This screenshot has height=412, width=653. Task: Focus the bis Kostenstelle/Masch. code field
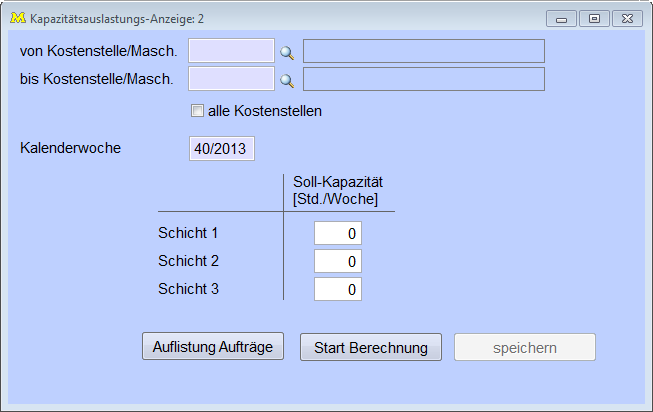point(231,79)
